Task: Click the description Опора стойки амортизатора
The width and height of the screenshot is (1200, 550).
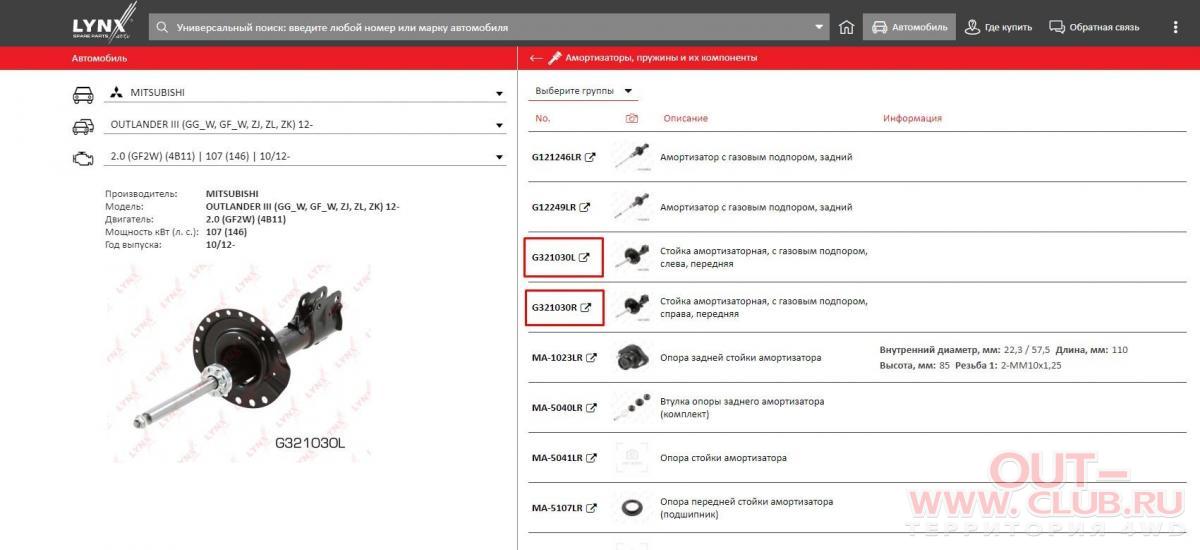Action: point(723,458)
